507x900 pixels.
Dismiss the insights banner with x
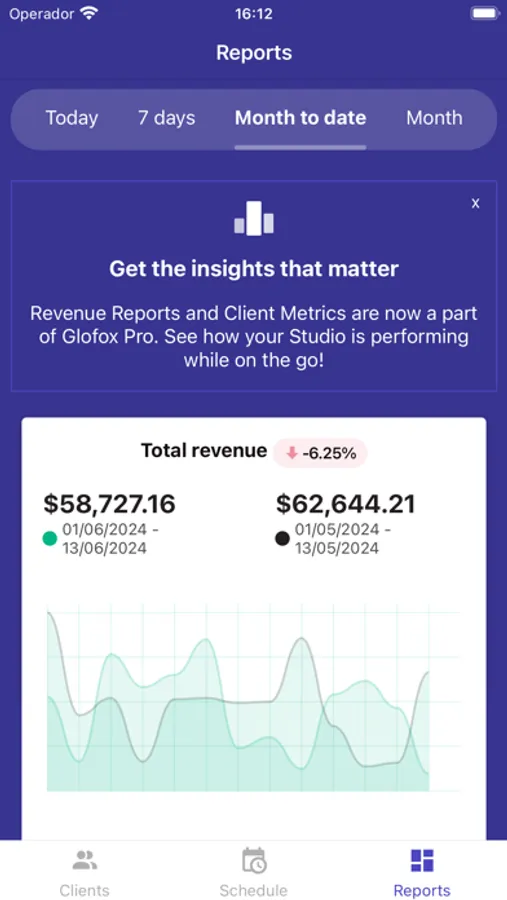(475, 203)
